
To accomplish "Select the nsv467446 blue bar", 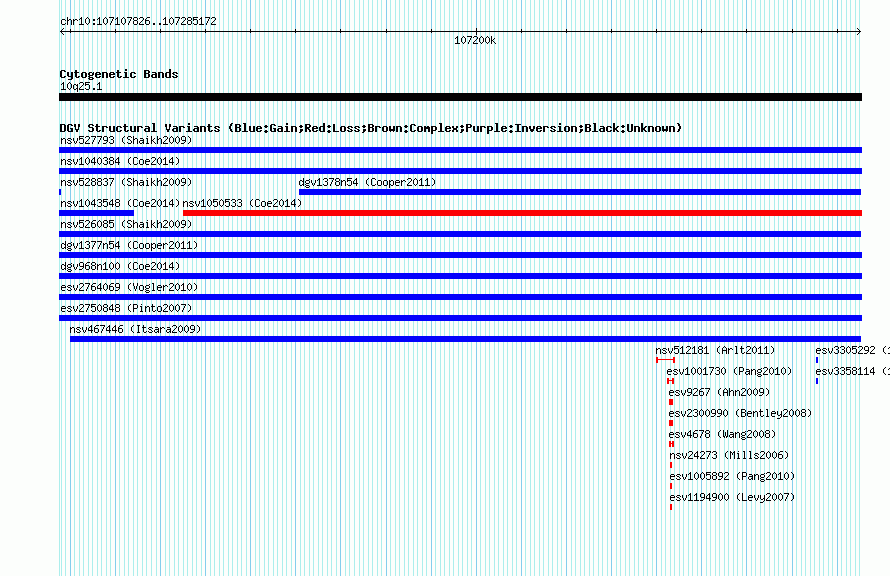I will coord(465,339).
